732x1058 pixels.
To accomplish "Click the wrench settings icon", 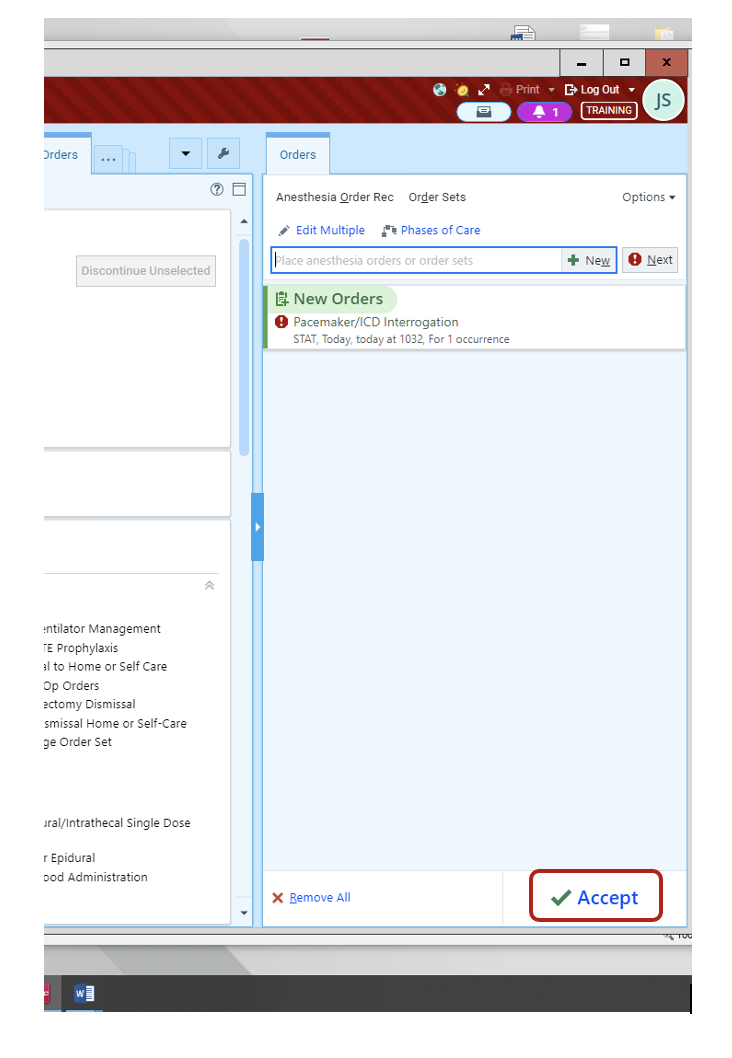I will pos(223,154).
